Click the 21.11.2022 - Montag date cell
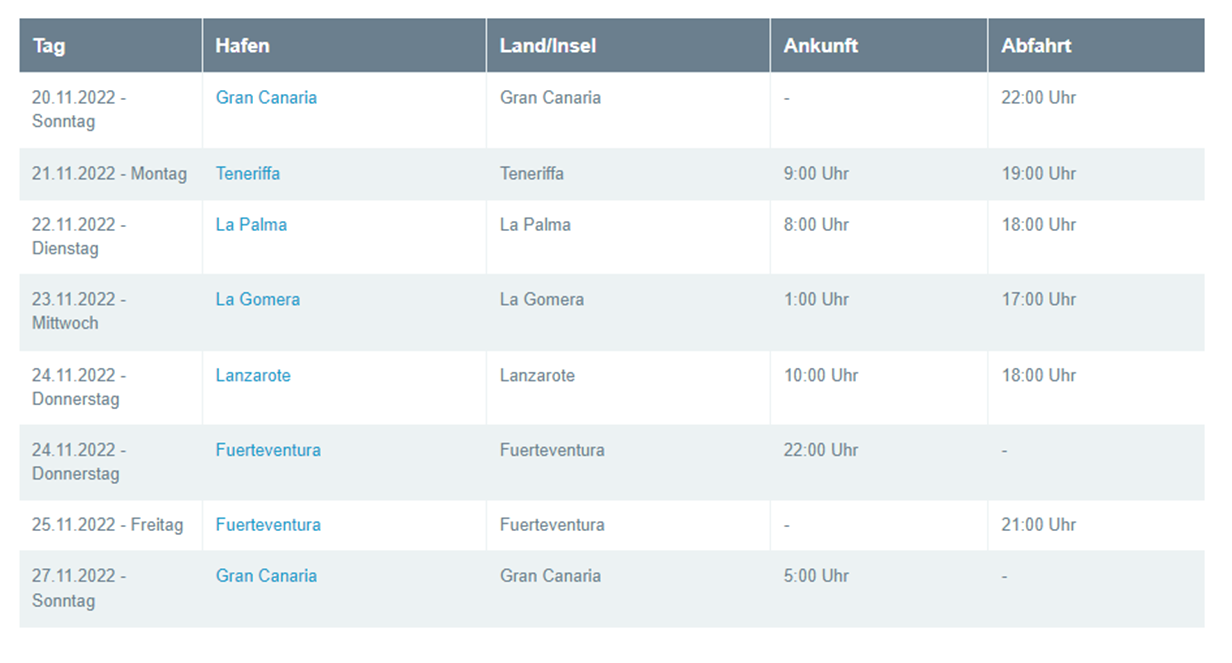Viewport: 1232px width, 663px height. pyautogui.click(x=110, y=174)
